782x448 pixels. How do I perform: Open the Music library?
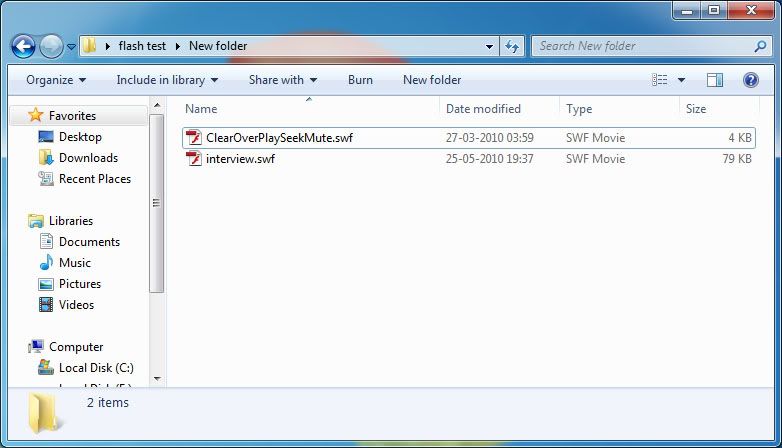pyautogui.click(x=75, y=262)
